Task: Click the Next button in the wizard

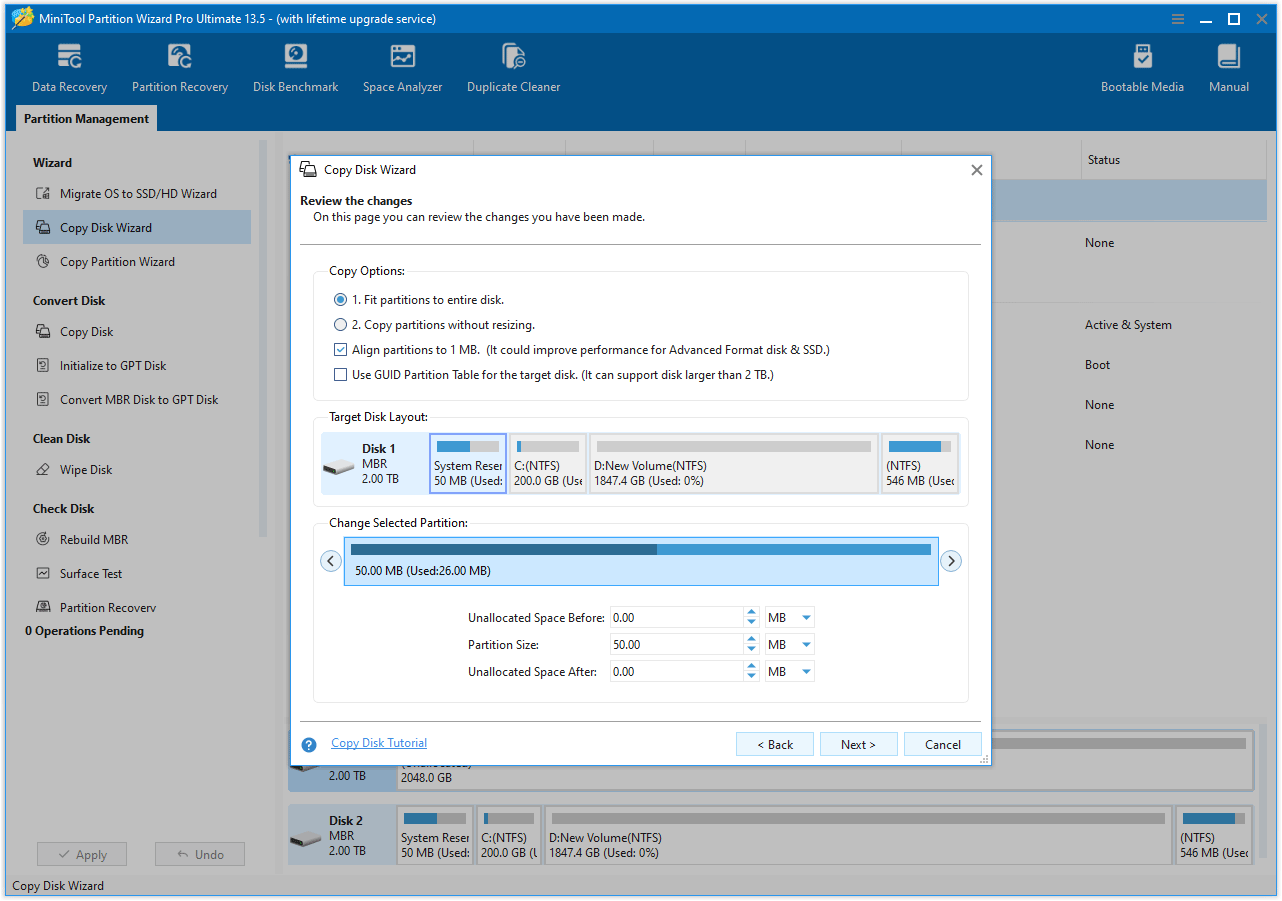Action: point(858,744)
